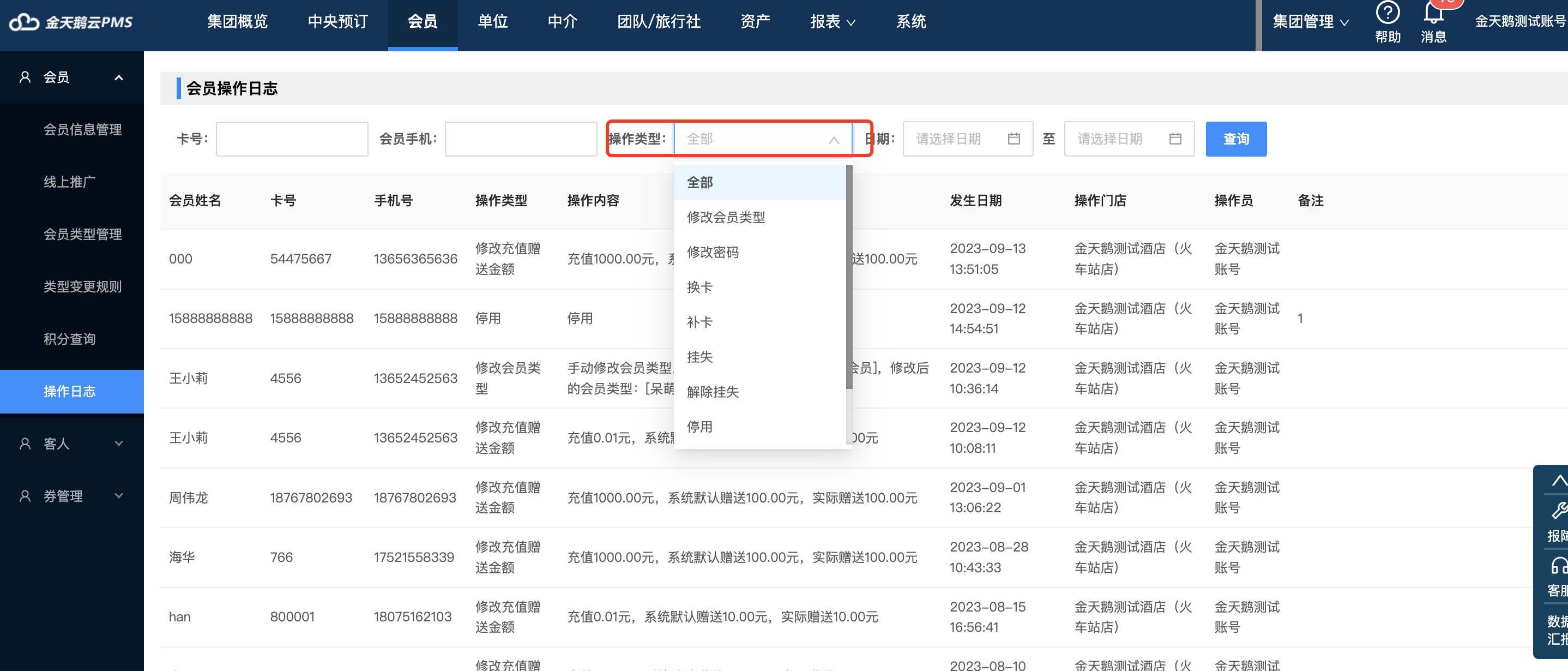Expand the 客人 sidebar section

point(119,444)
